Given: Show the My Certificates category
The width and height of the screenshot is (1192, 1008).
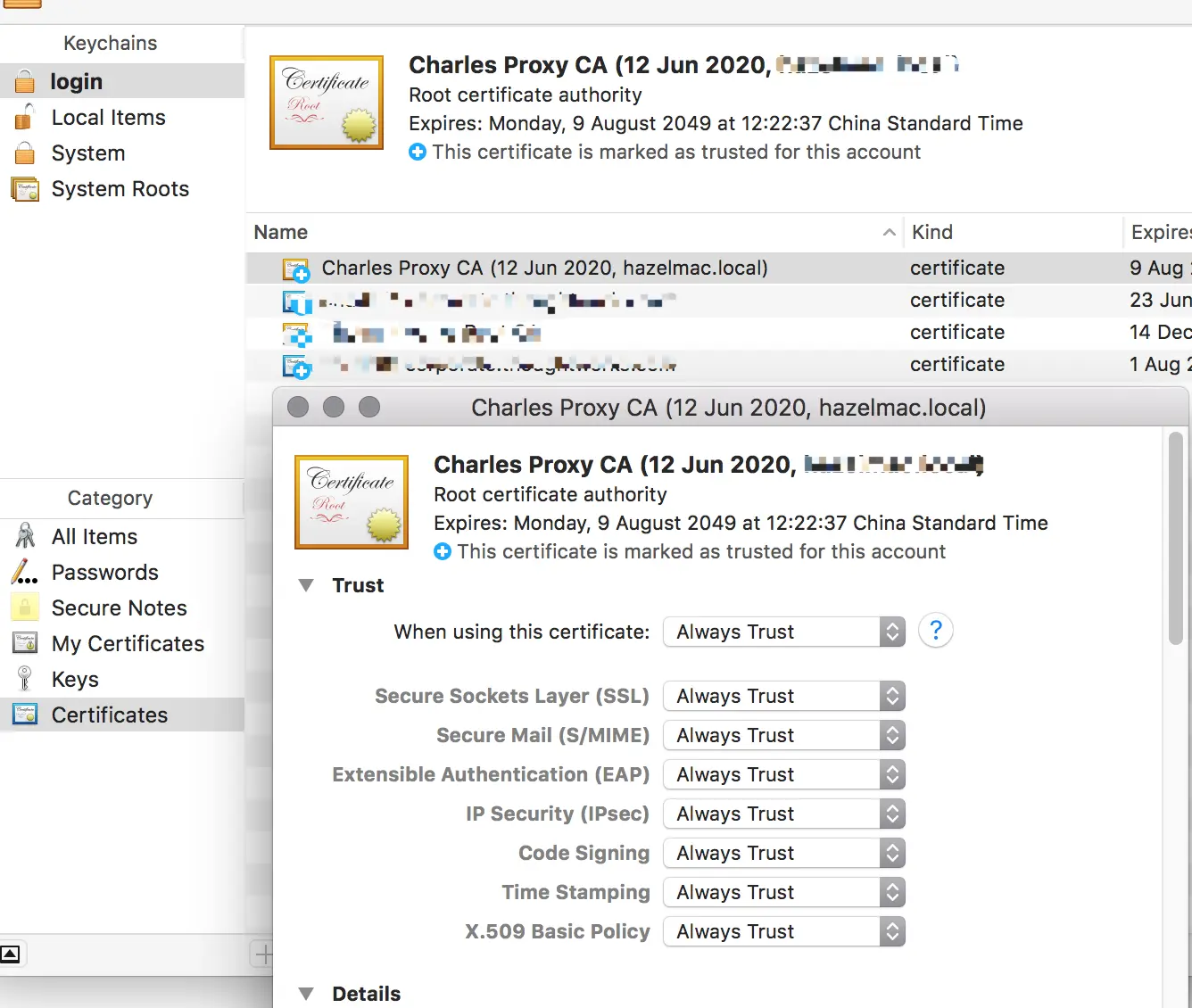Looking at the screenshot, I should pos(122,643).
